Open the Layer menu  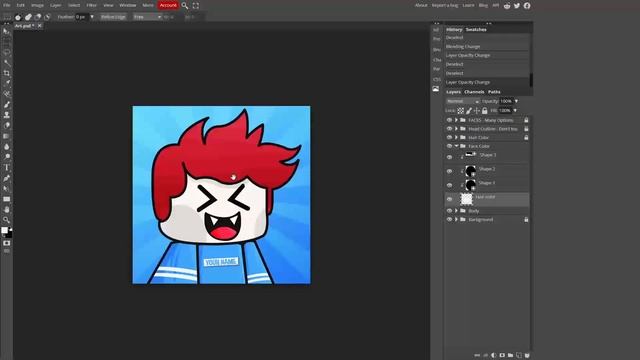[56, 6]
